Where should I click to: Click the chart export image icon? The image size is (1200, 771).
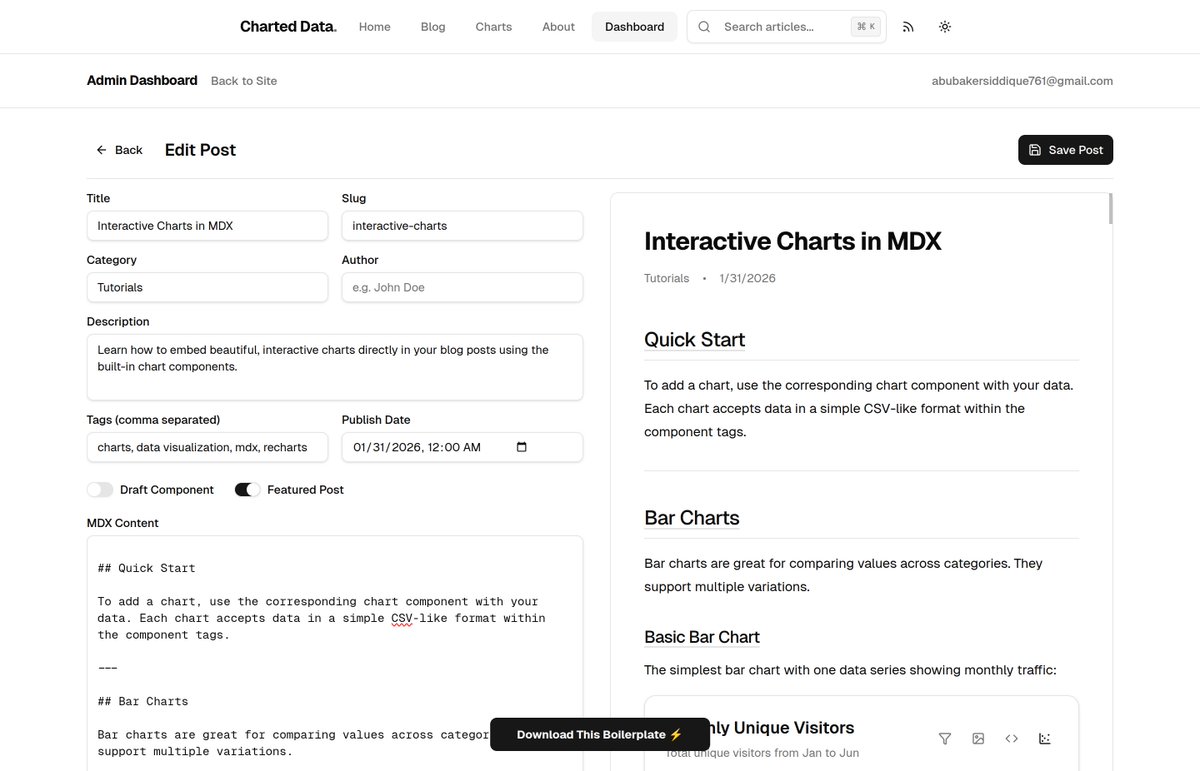(x=978, y=738)
